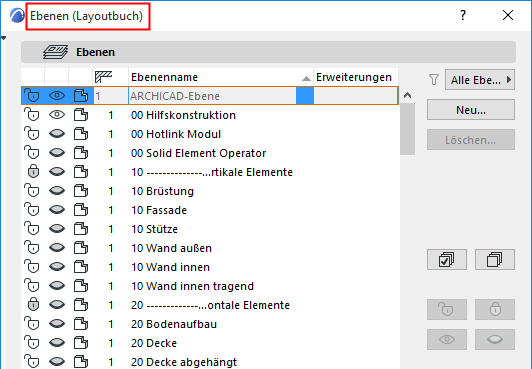Show the 00 Hotlink Modul layer
The height and width of the screenshot is (369, 532).
tap(57, 134)
